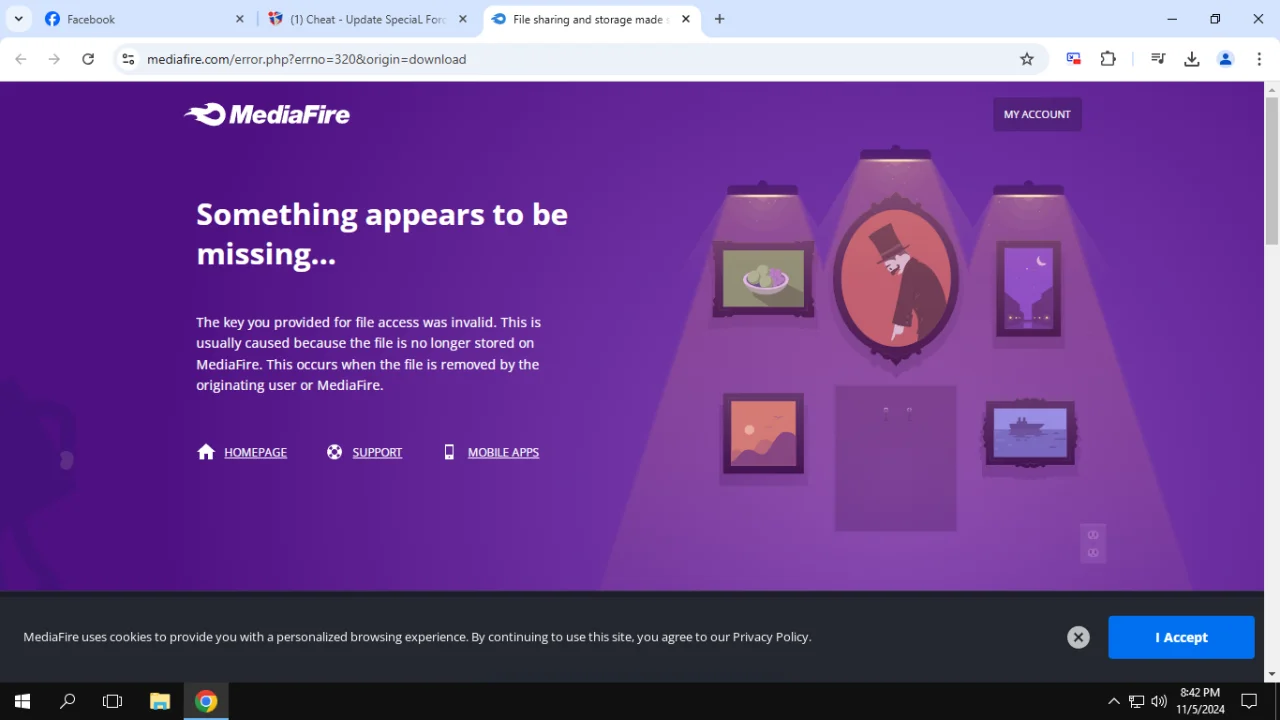Close the MediaFire tab

[686, 19]
